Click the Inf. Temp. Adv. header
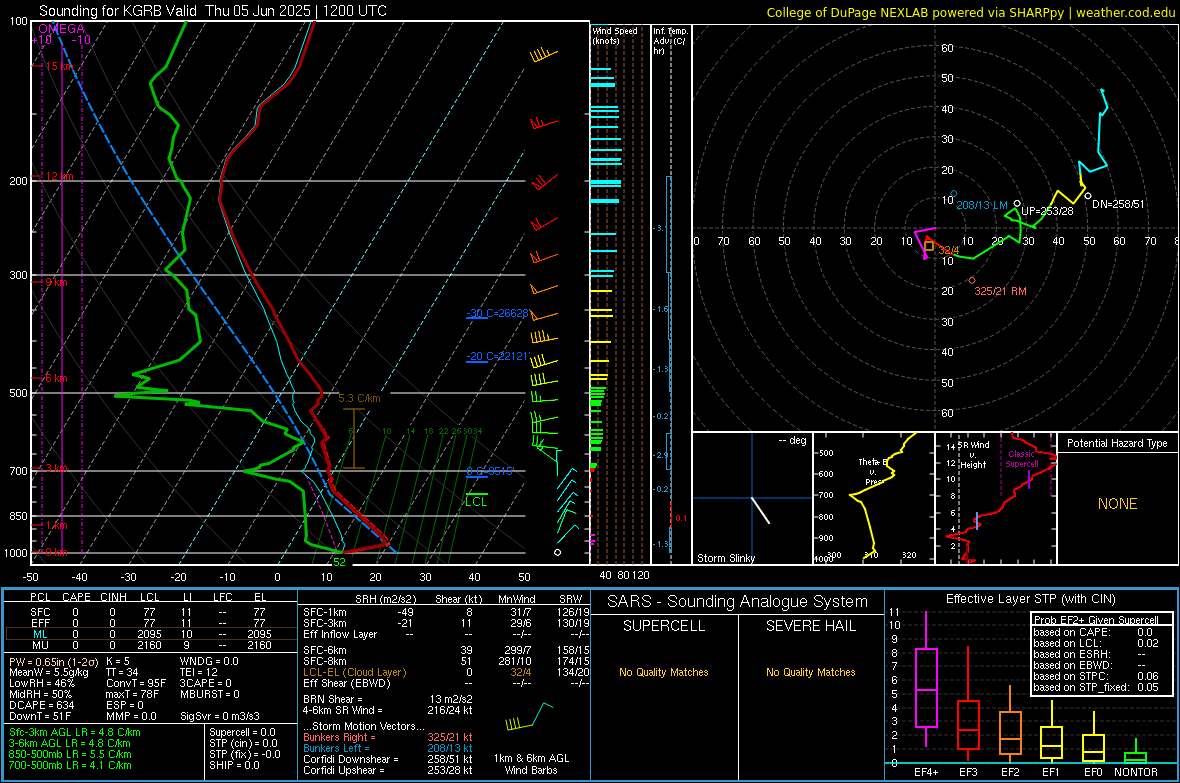Viewport: 1180px width, 783px height. (669, 41)
